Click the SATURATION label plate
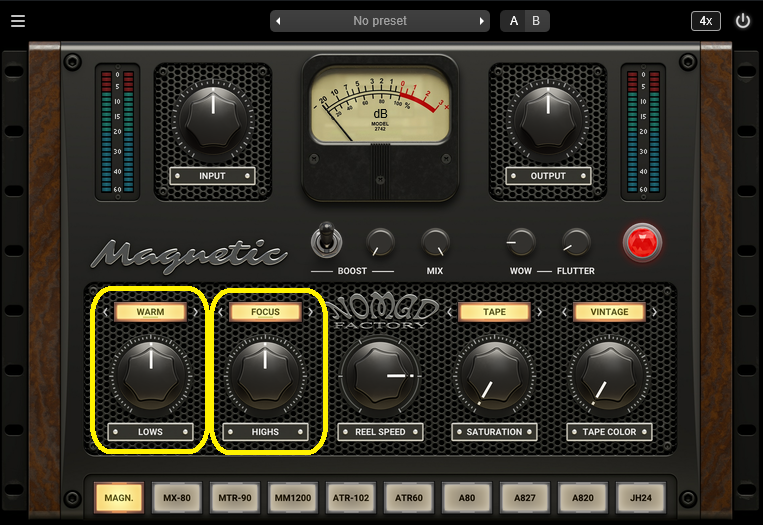 494,432
